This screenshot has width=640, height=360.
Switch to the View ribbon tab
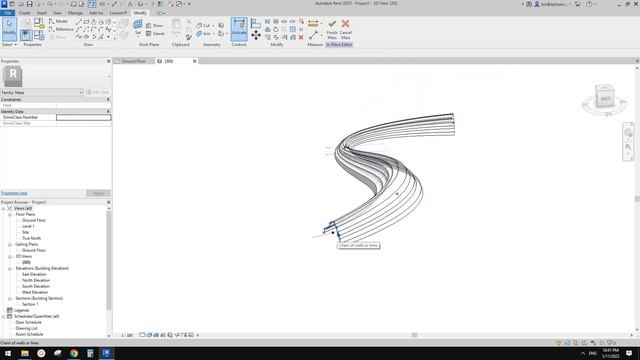58,13
